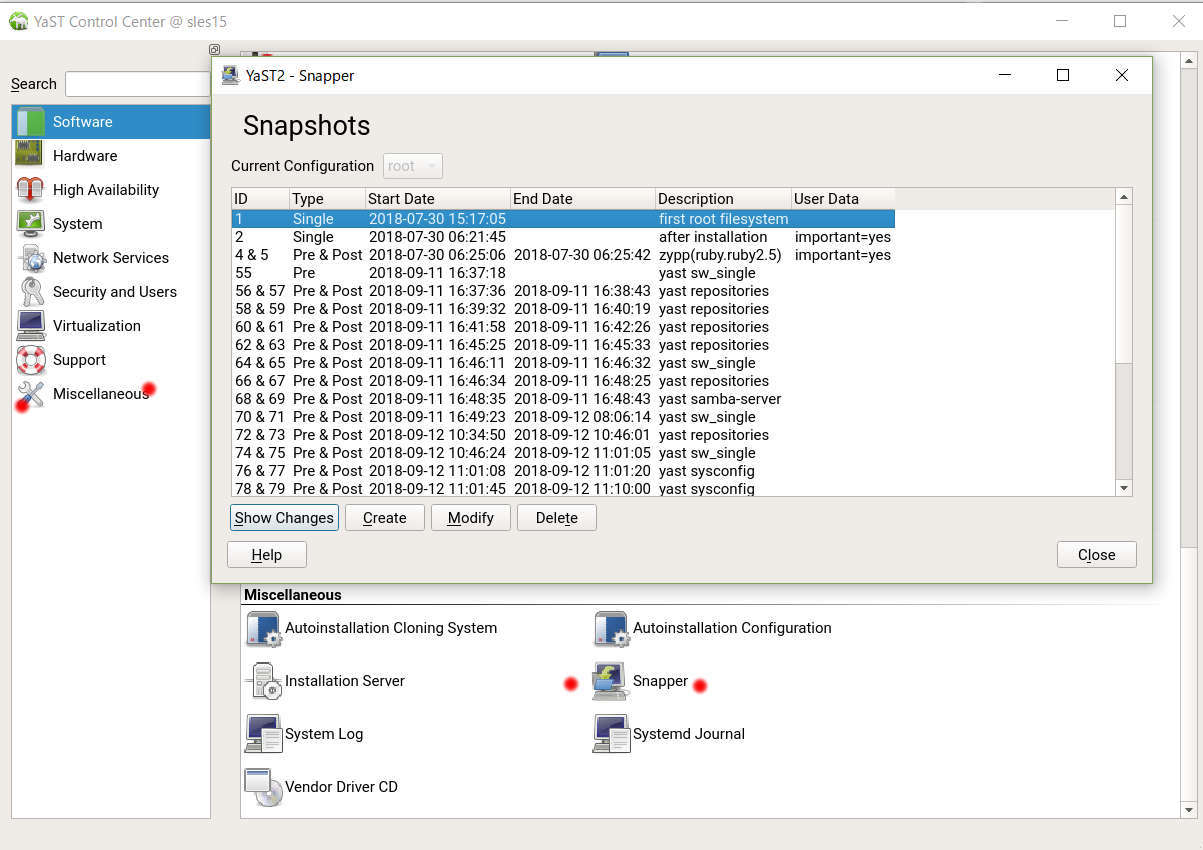This screenshot has height=850, width=1203.
Task: Launch the Snapper module icon
Action: pyautogui.click(x=611, y=681)
